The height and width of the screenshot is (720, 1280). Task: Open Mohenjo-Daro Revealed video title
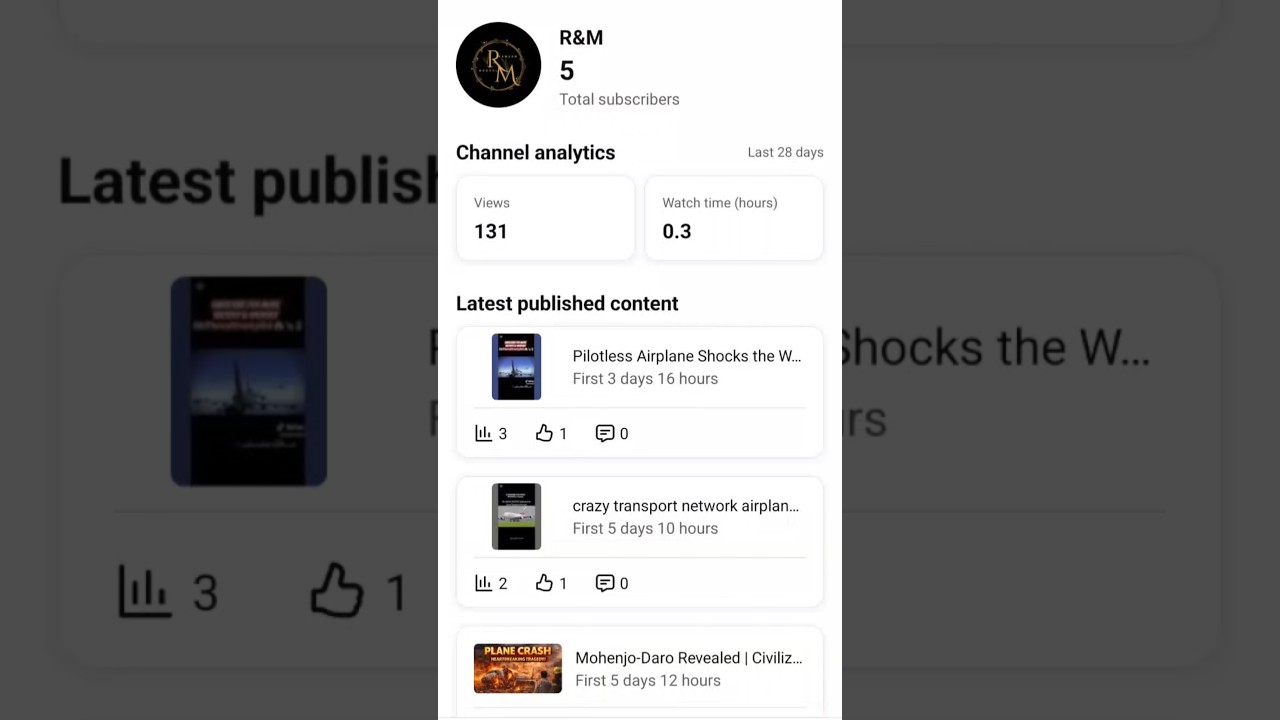pos(689,658)
